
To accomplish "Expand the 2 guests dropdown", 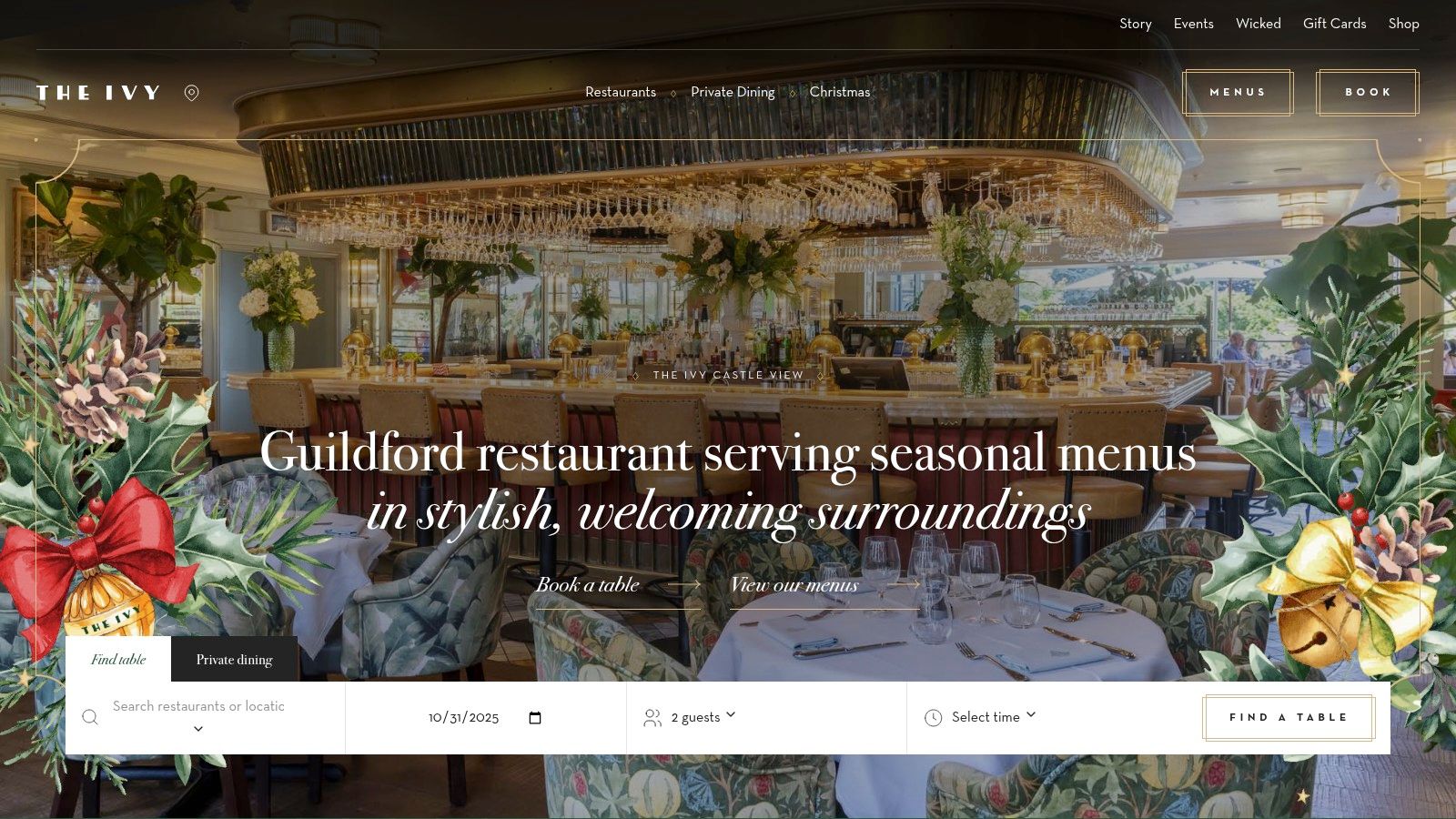I will pyautogui.click(x=703, y=717).
